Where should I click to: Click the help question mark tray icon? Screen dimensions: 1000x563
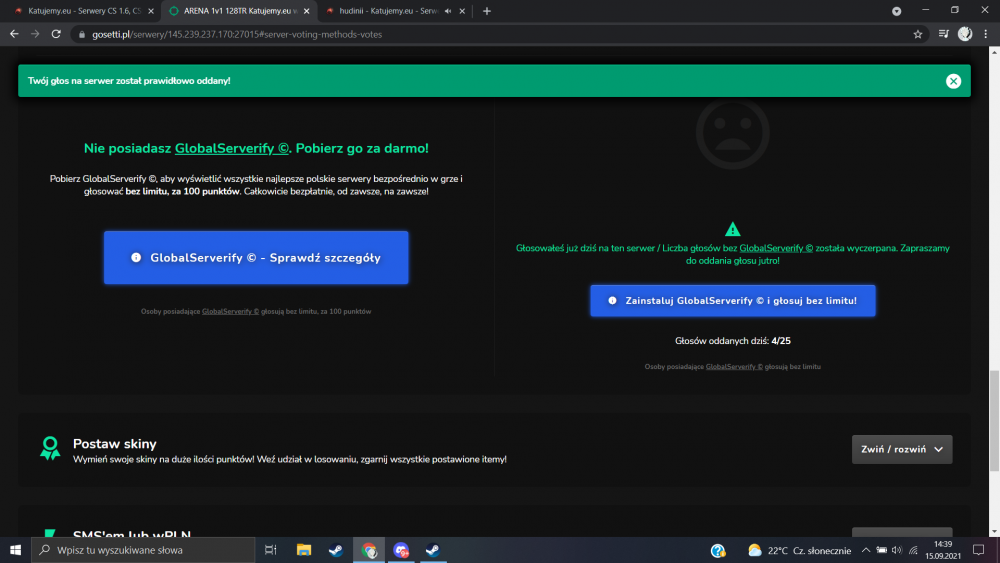(718, 550)
